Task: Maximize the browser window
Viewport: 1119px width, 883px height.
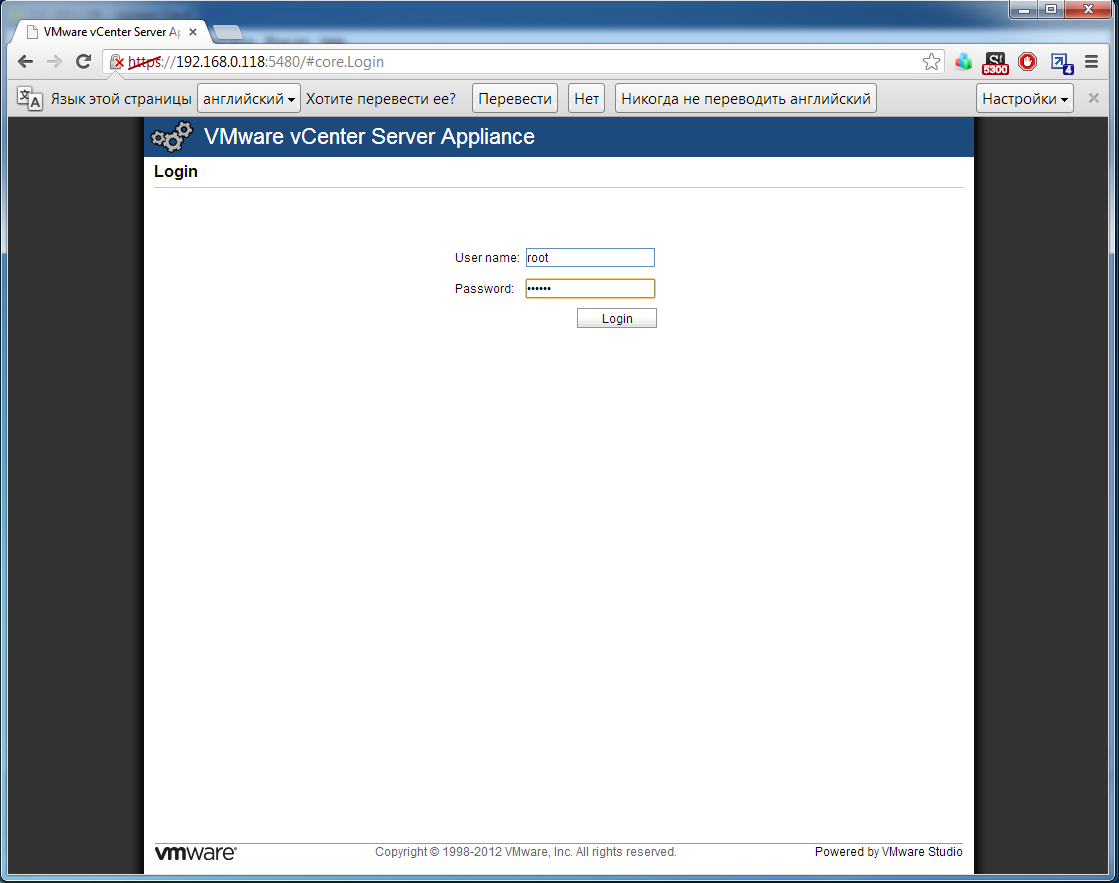Action: pos(1051,9)
